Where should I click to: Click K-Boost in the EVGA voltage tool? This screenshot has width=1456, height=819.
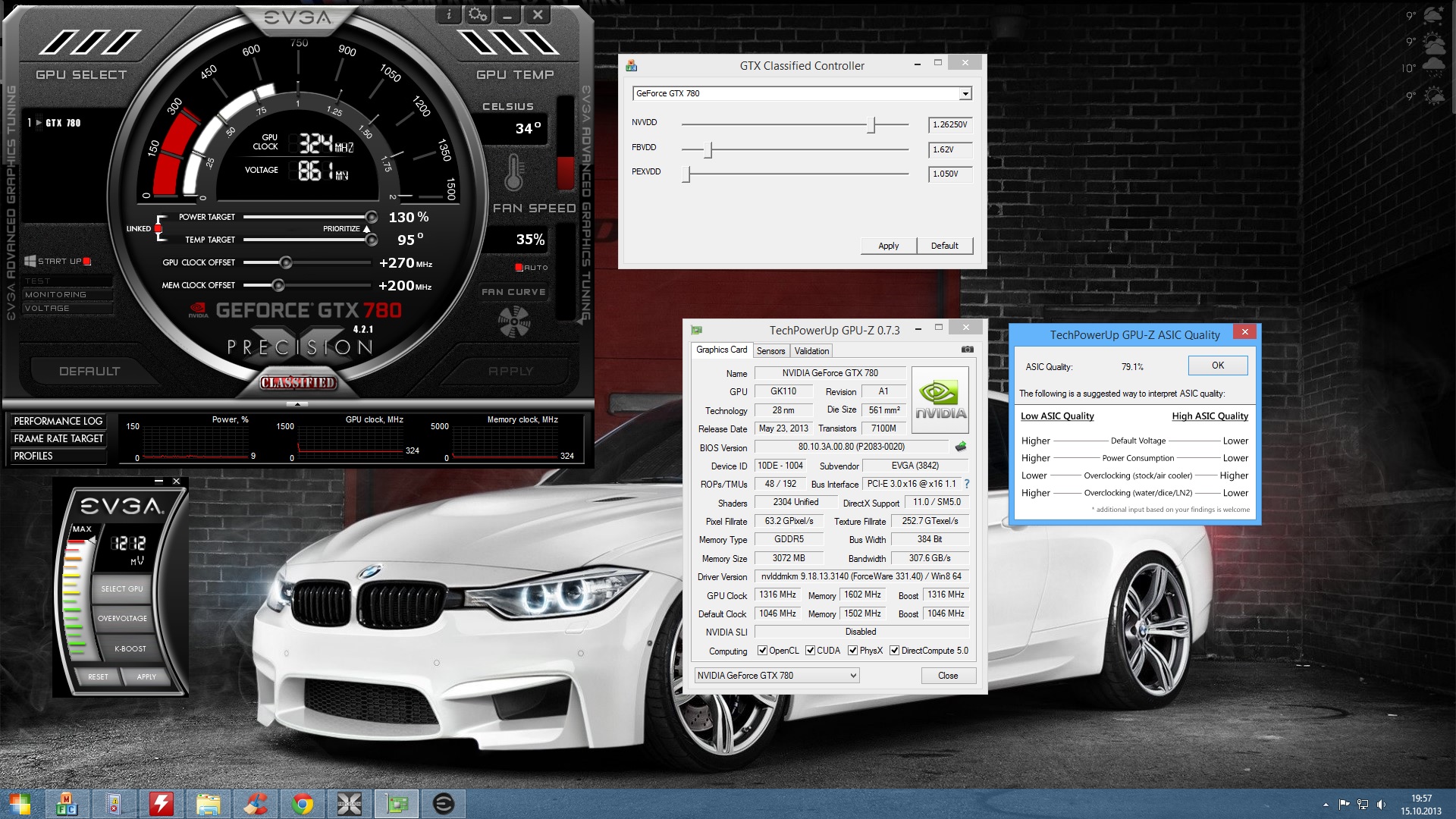click(x=130, y=649)
